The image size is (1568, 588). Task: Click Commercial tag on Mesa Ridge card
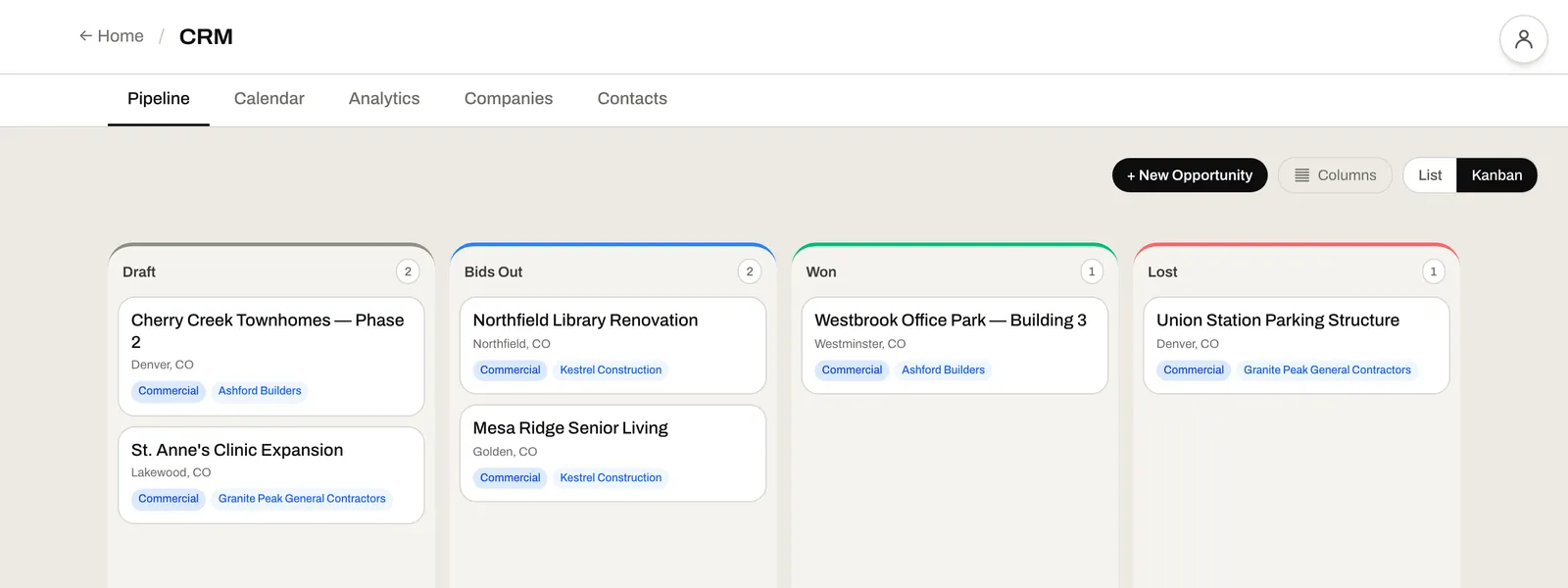coord(511,478)
